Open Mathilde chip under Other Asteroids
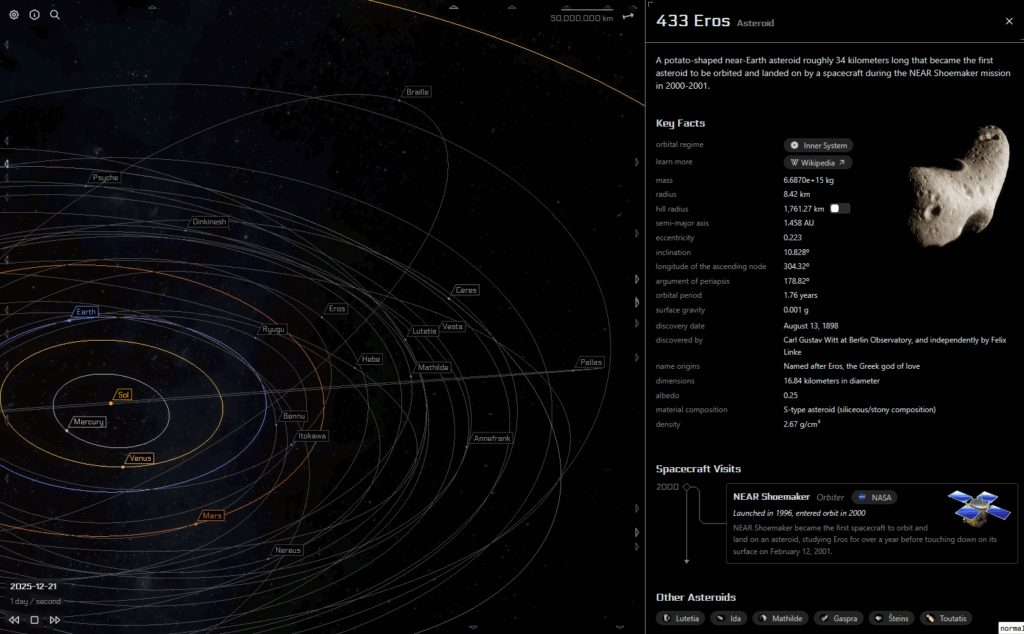Screen dimensions: 1024x634 point(780,618)
